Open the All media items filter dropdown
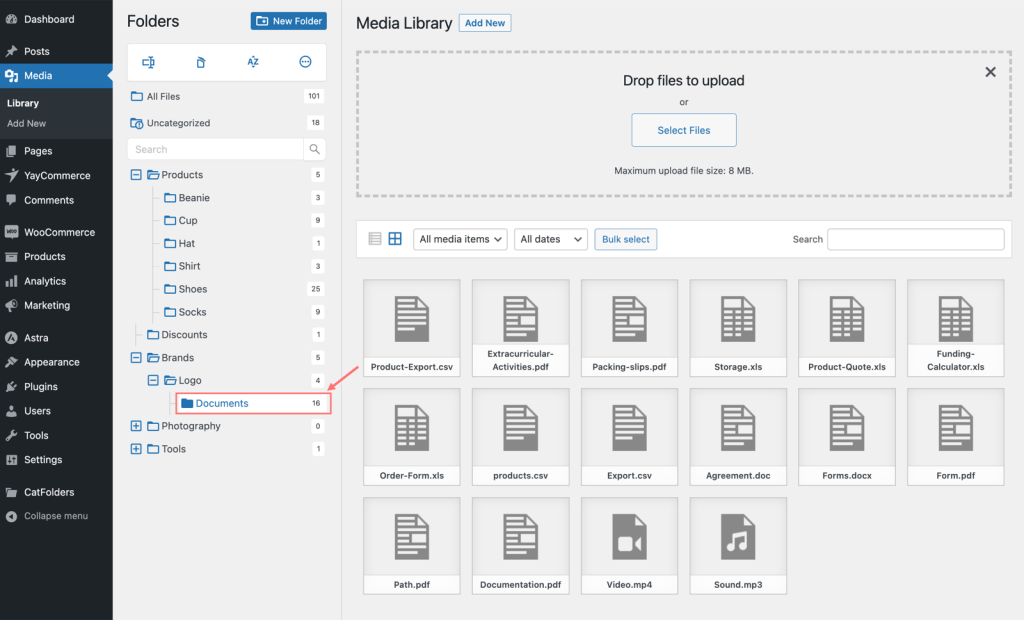Viewport: 1024px width, 620px height. [x=460, y=239]
